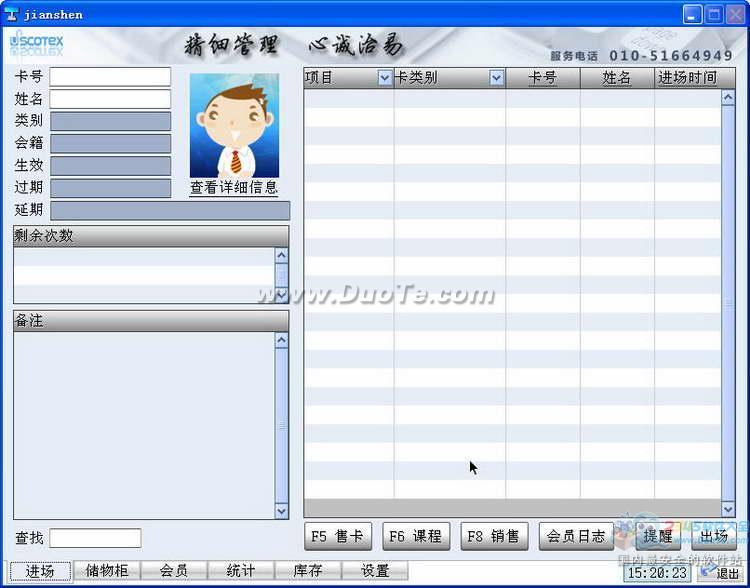
Task: Click the F5 售卡 button
Action: click(x=338, y=536)
